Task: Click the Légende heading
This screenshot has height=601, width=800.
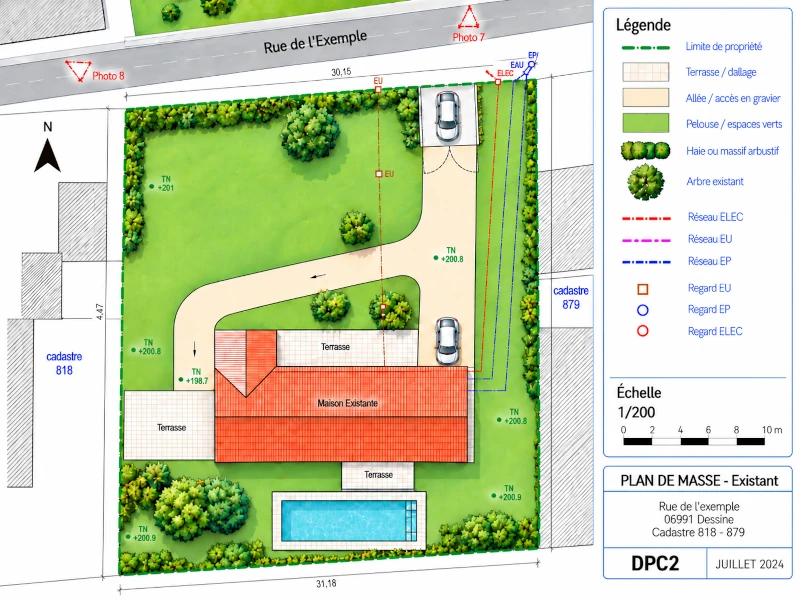Action: point(643,24)
